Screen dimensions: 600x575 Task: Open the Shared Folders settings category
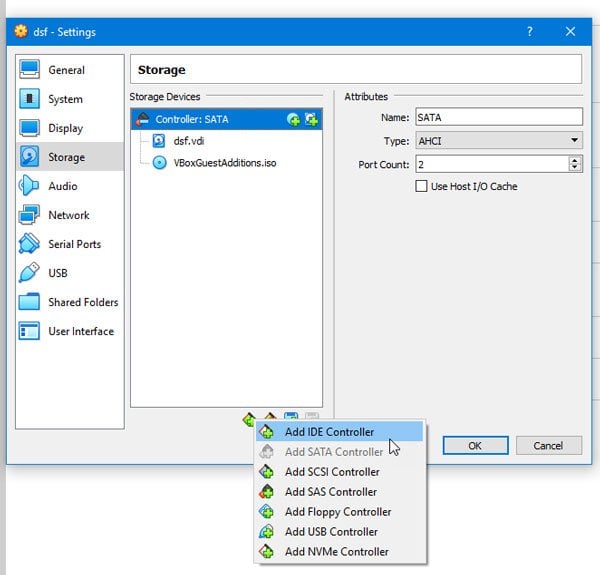tap(70, 302)
